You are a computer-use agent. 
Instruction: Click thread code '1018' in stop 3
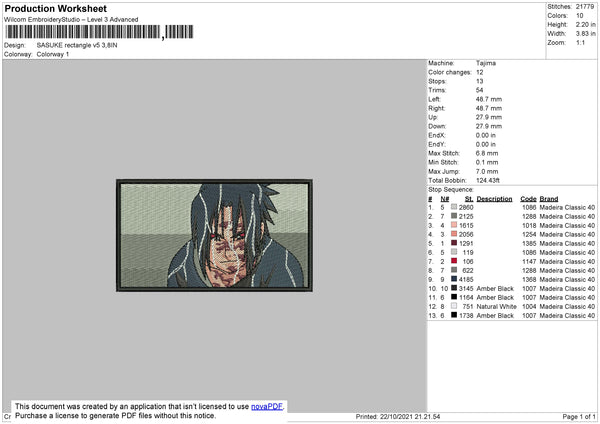click(x=529, y=225)
